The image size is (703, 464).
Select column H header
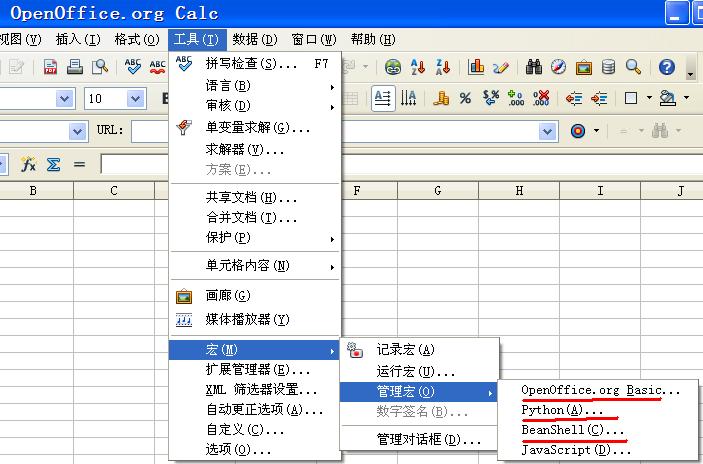pyautogui.click(x=519, y=191)
